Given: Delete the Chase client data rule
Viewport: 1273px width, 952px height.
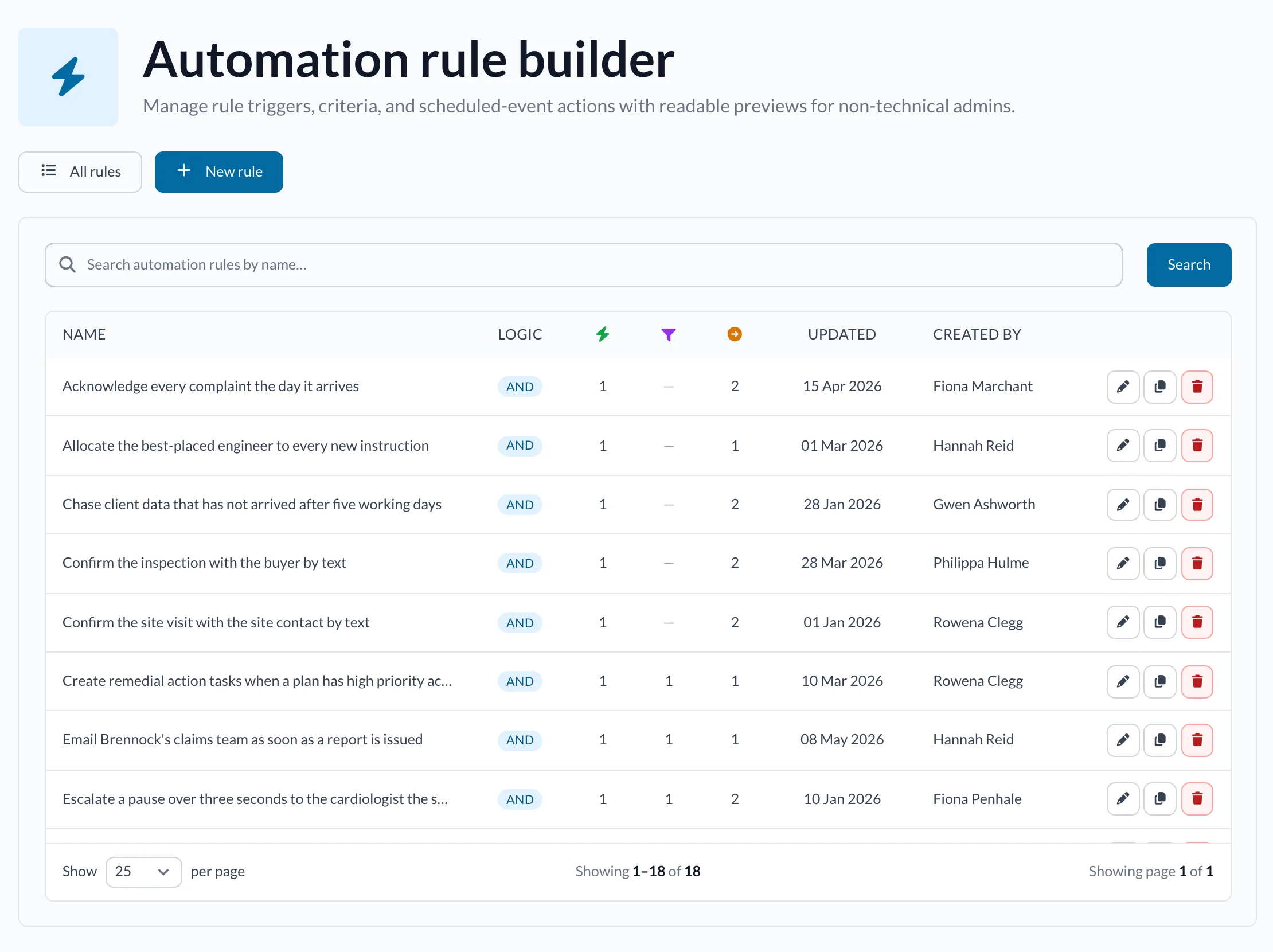Looking at the screenshot, I should tap(1197, 504).
